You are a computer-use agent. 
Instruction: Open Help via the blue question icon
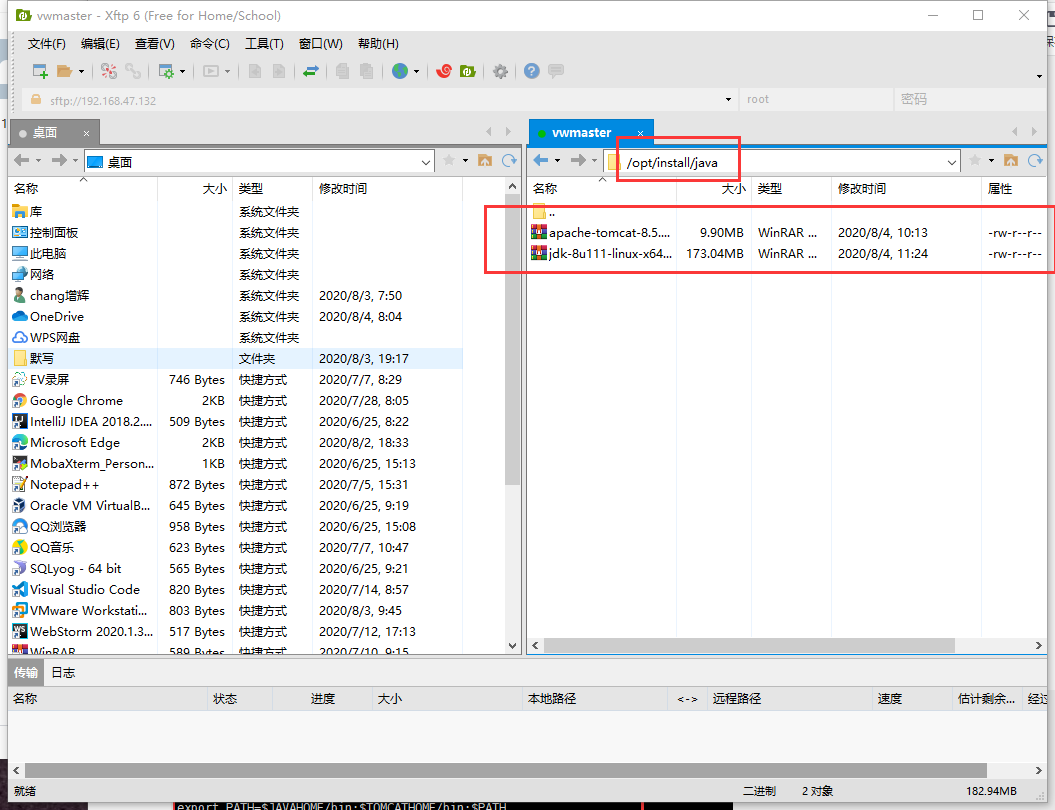532,71
